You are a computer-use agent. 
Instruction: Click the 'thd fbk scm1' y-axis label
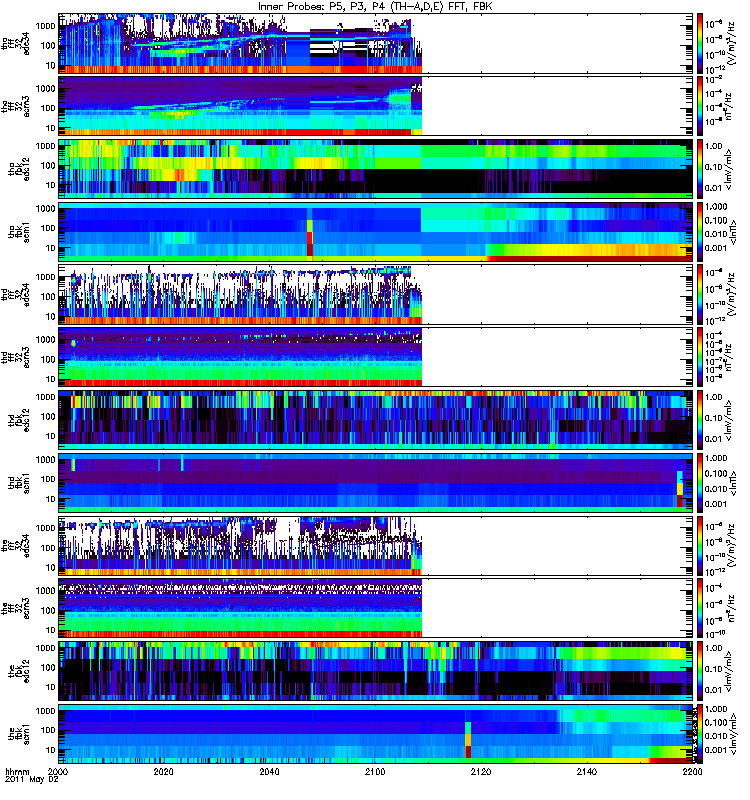pos(19,483)
